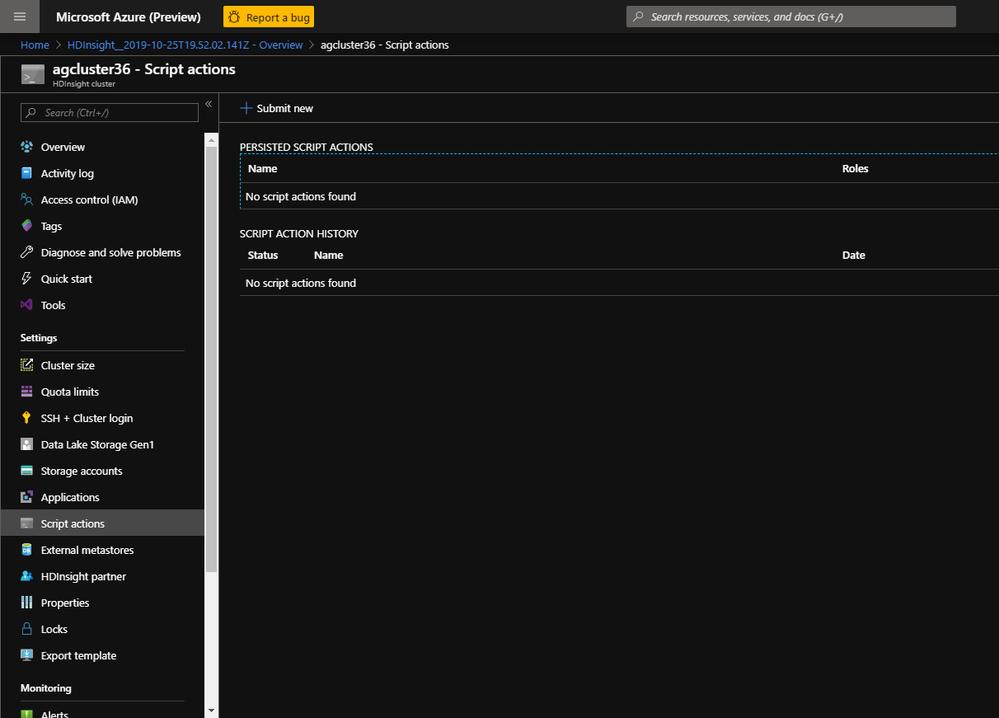Click the Cluster size icon
The image size is (999, 718).
(27, 365)
